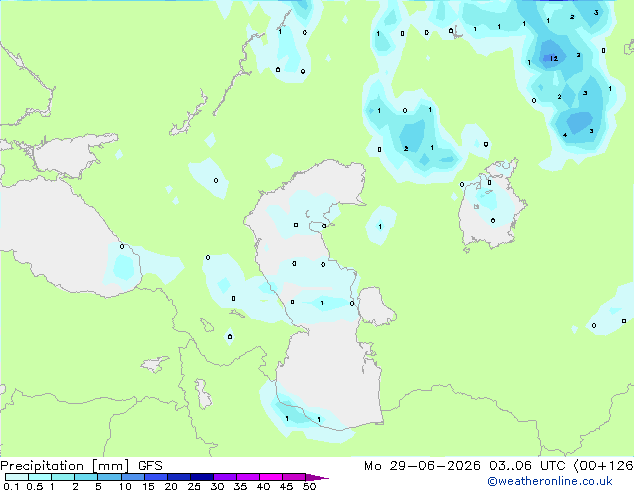
Task: Click the '50' legend scale label
Action: pos(309,486)
